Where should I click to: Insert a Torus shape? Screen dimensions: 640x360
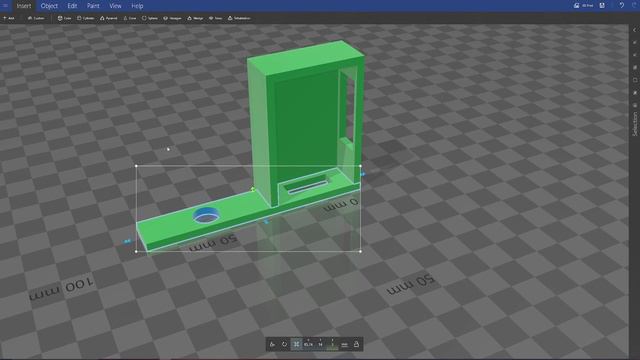coord(216,18)
